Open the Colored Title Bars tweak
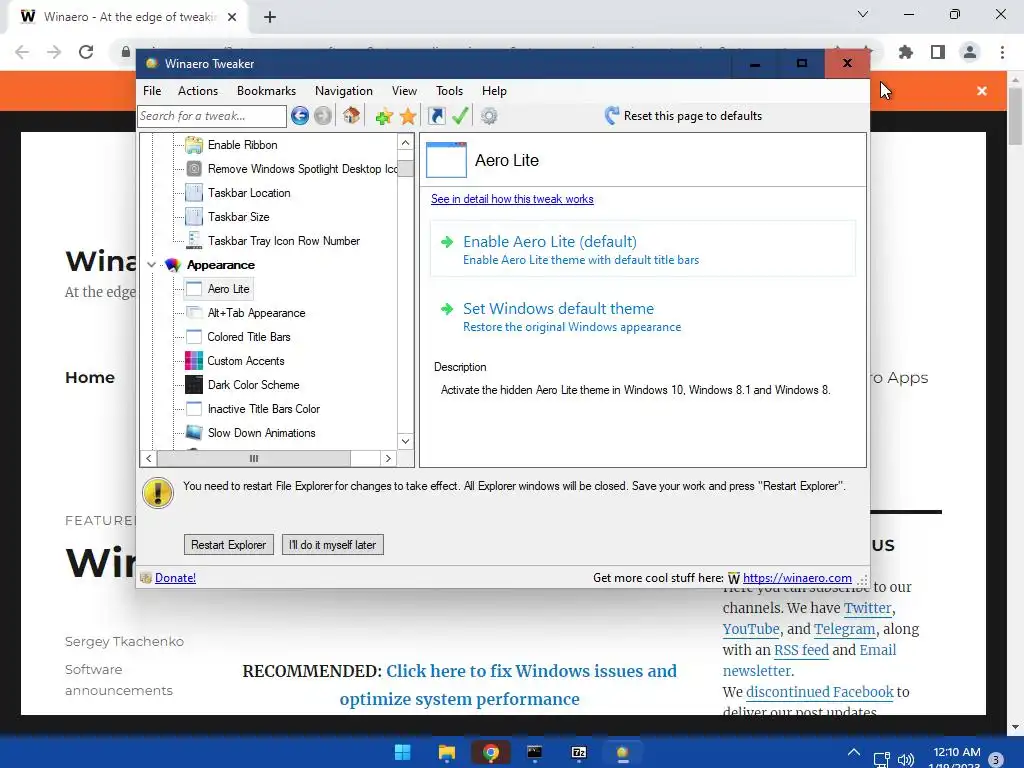 (x=249, y=337)
